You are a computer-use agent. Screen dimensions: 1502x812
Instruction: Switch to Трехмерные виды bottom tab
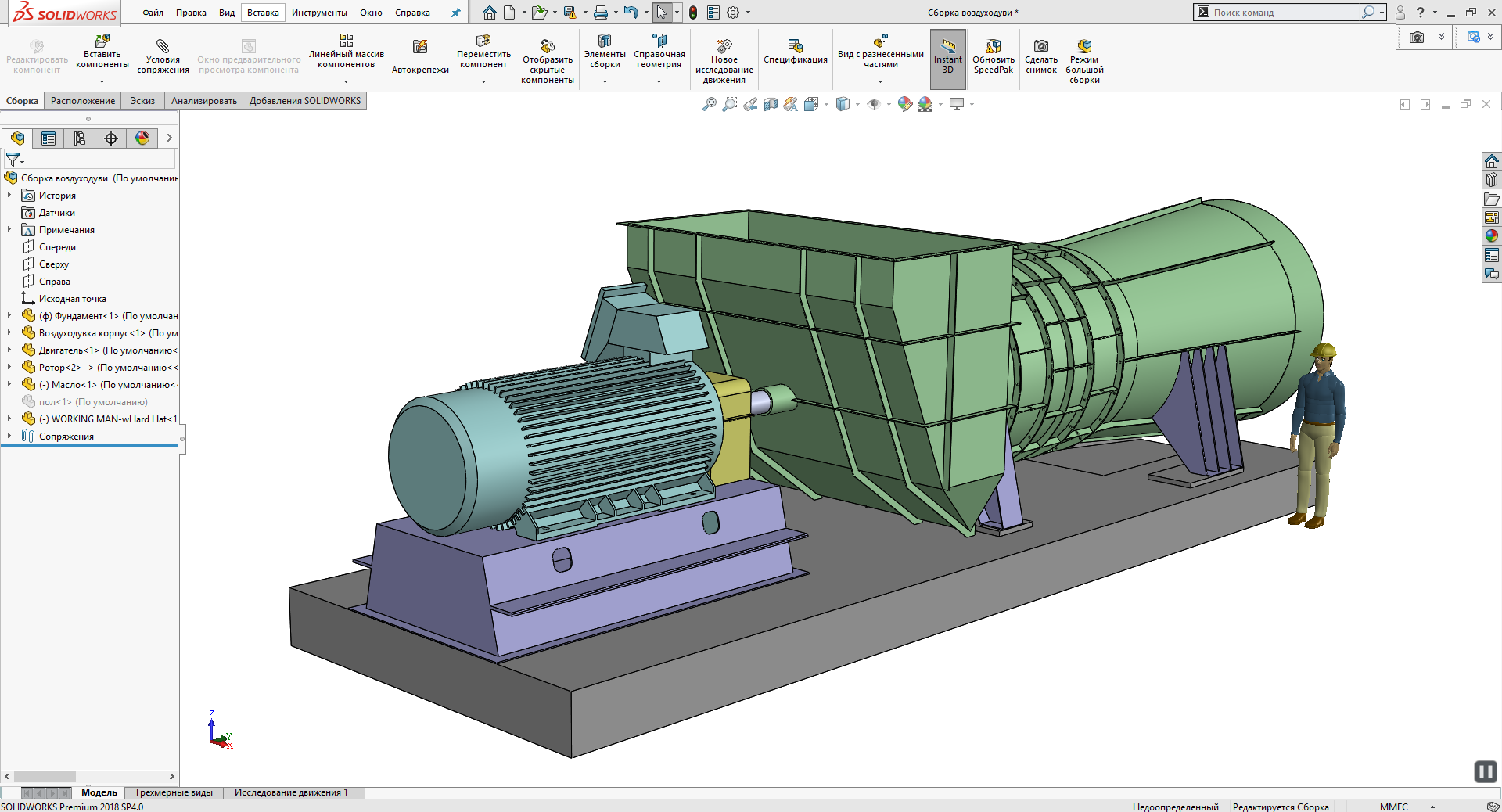click(174, 792)
